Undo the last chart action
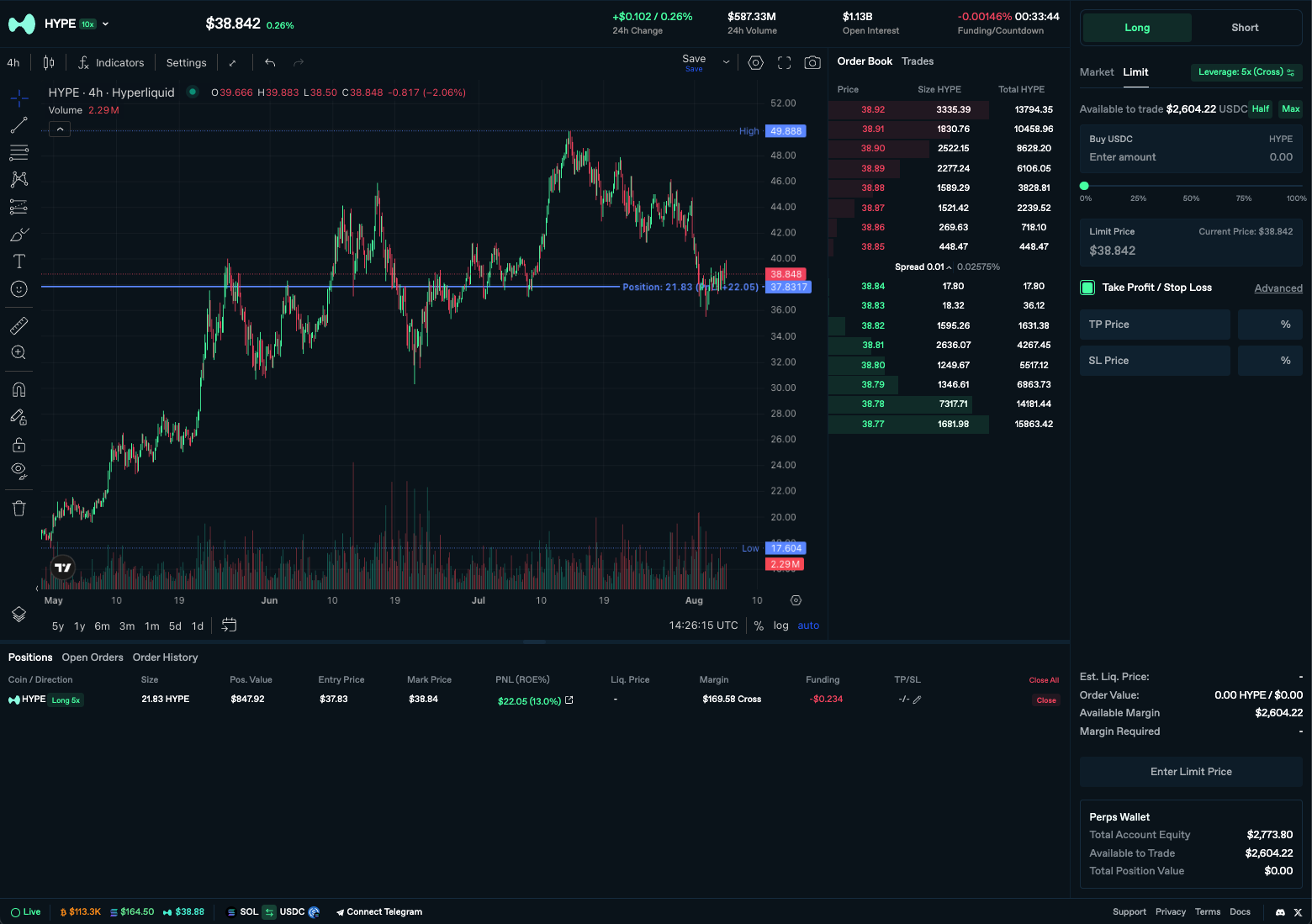This screenshot has height=924, width=1312. coord(270,62)
